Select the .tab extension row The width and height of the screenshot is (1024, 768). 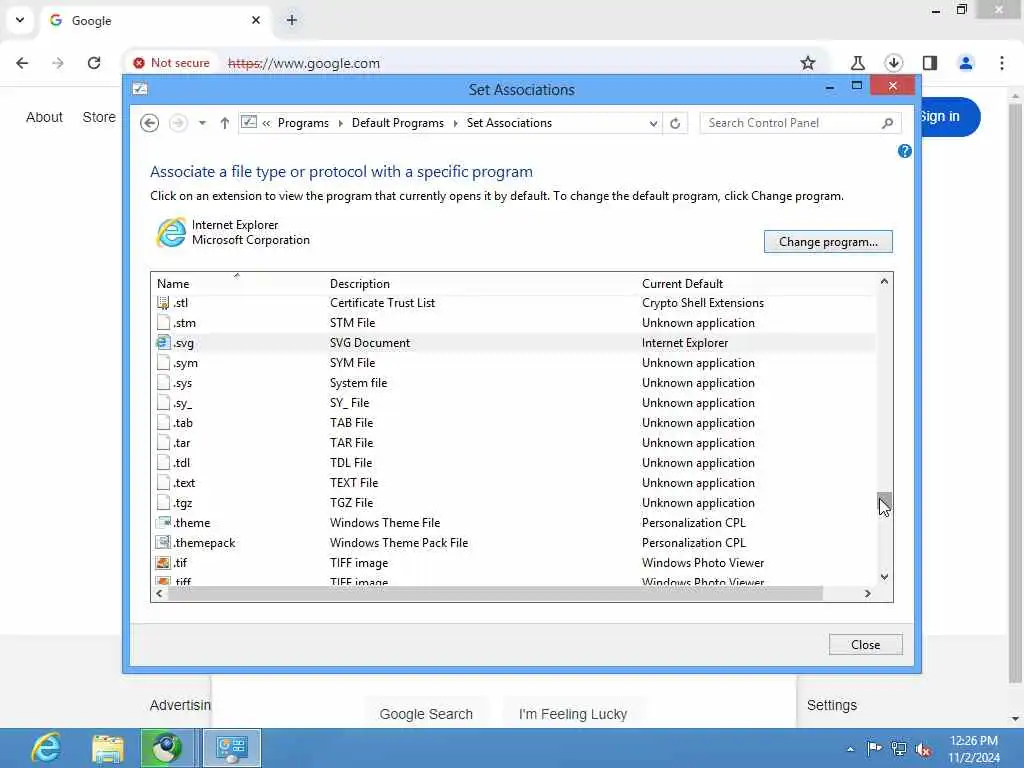pos(514,423)
